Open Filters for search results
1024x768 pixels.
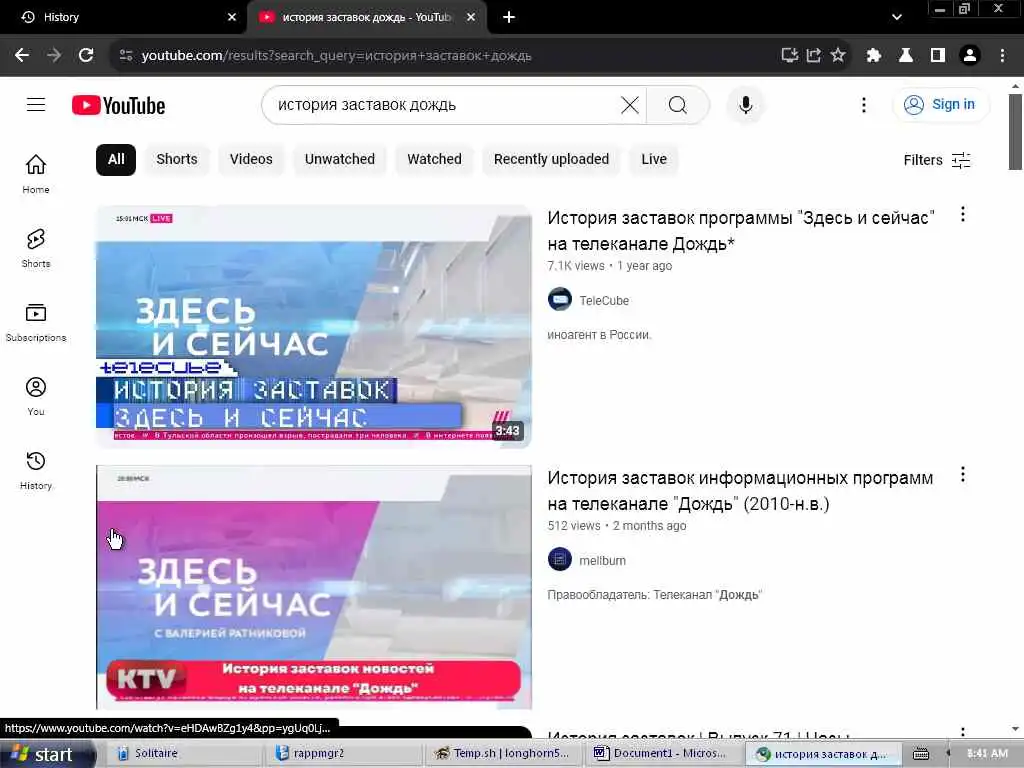(936, 160)
